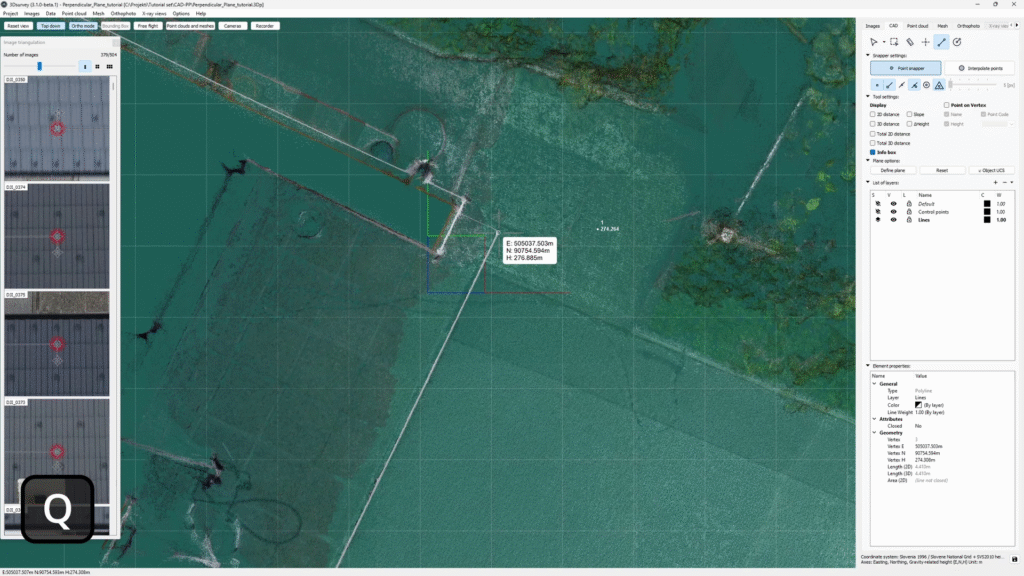
Task: Select the circular target tool in CAD toolbar
Action: (x=957, y=42)
